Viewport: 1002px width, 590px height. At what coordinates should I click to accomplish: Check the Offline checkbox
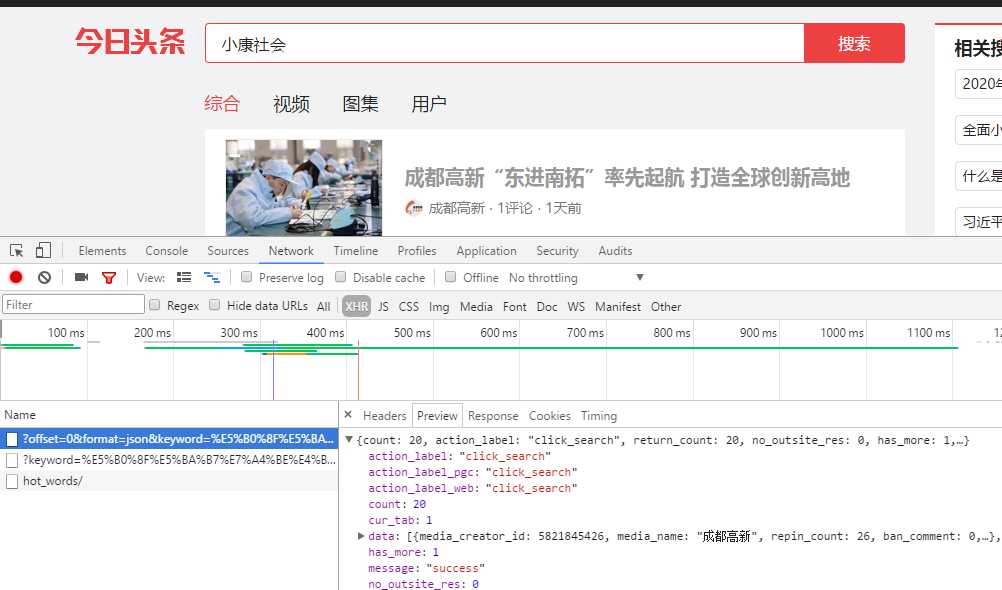click(451, 277)
